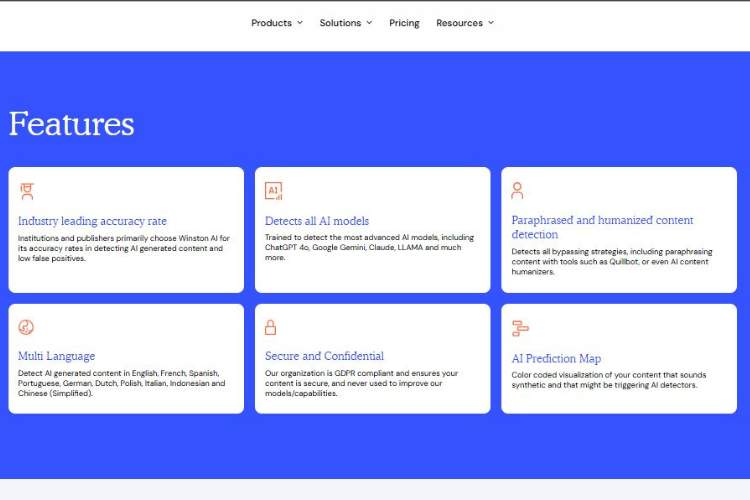Click Secure and Confidential heading
750x500 pixels.
(324, 356)
